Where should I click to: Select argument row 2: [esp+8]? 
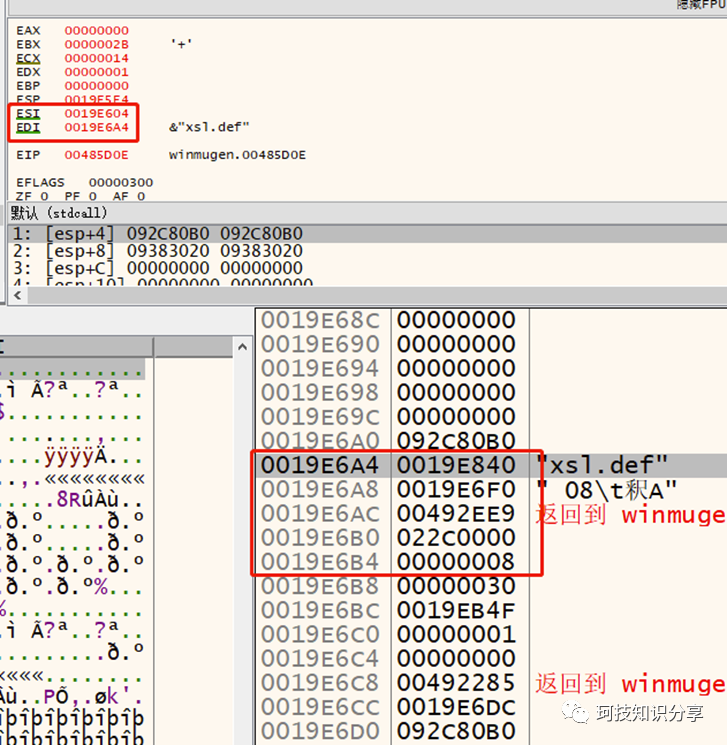pyautogui.click(x=367, y=251)
